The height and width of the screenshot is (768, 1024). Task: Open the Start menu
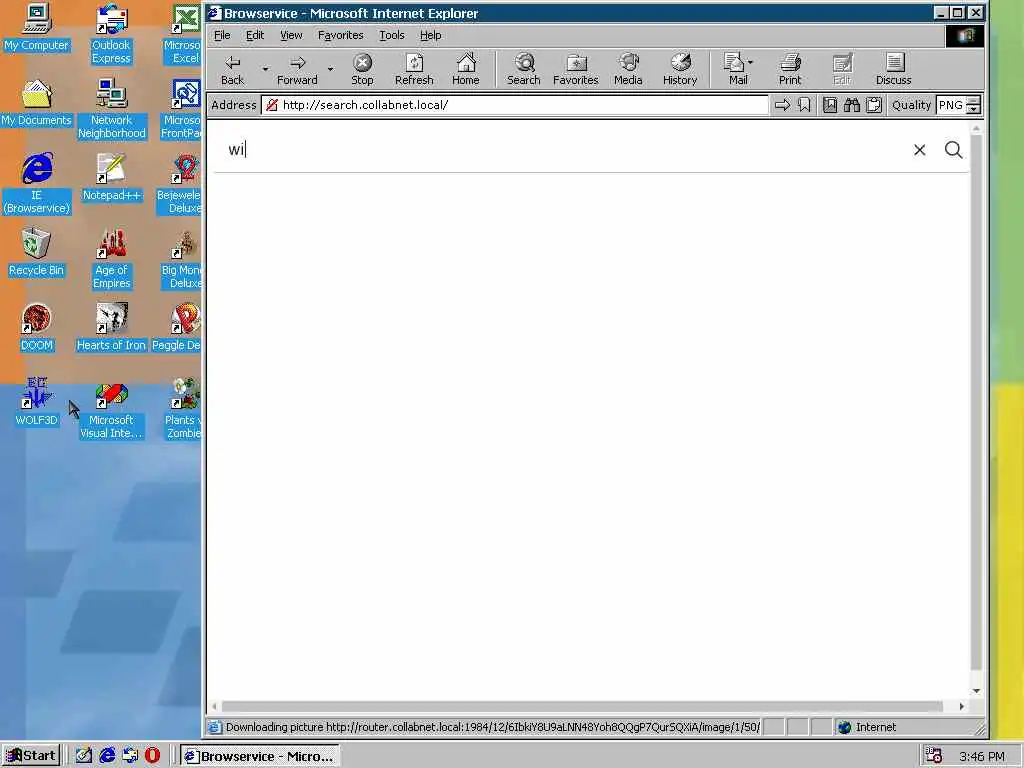pos(31,756)
